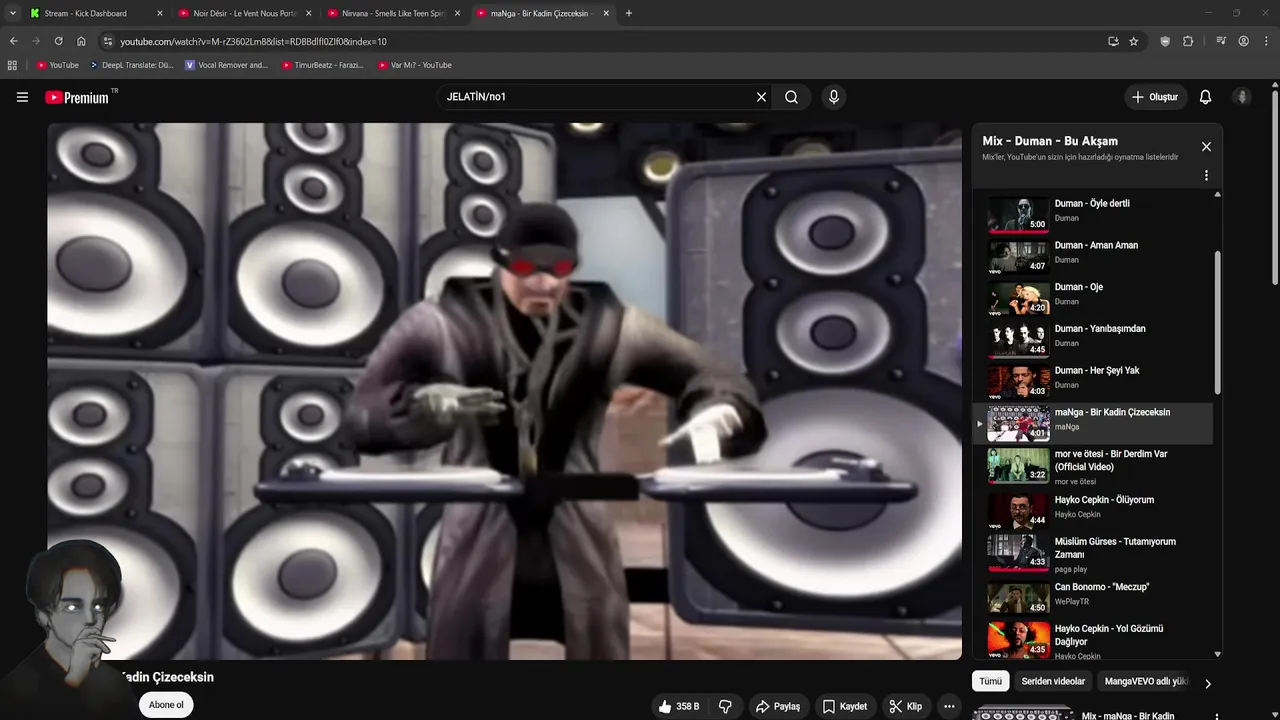Create a clip with Klip
The height and width of the screenshot is (720, 1280).
point(905,706)
